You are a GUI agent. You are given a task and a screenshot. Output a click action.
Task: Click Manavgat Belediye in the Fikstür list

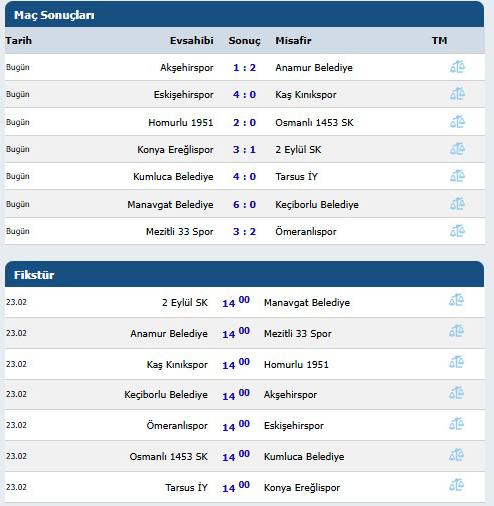307,303
